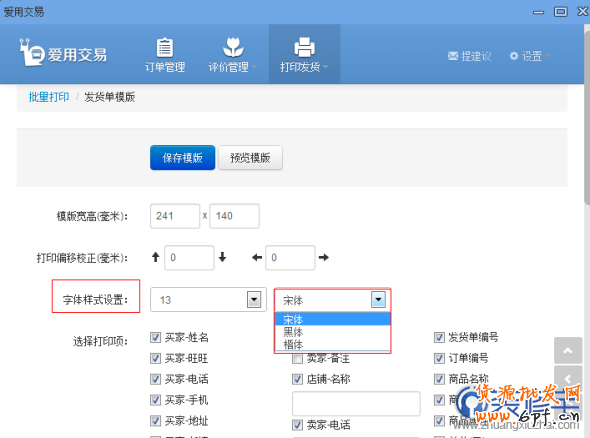The image size is (590, 438).
Task: Uncheck the 买家-姓名 checkbox
Action: (x=155, y=337)
